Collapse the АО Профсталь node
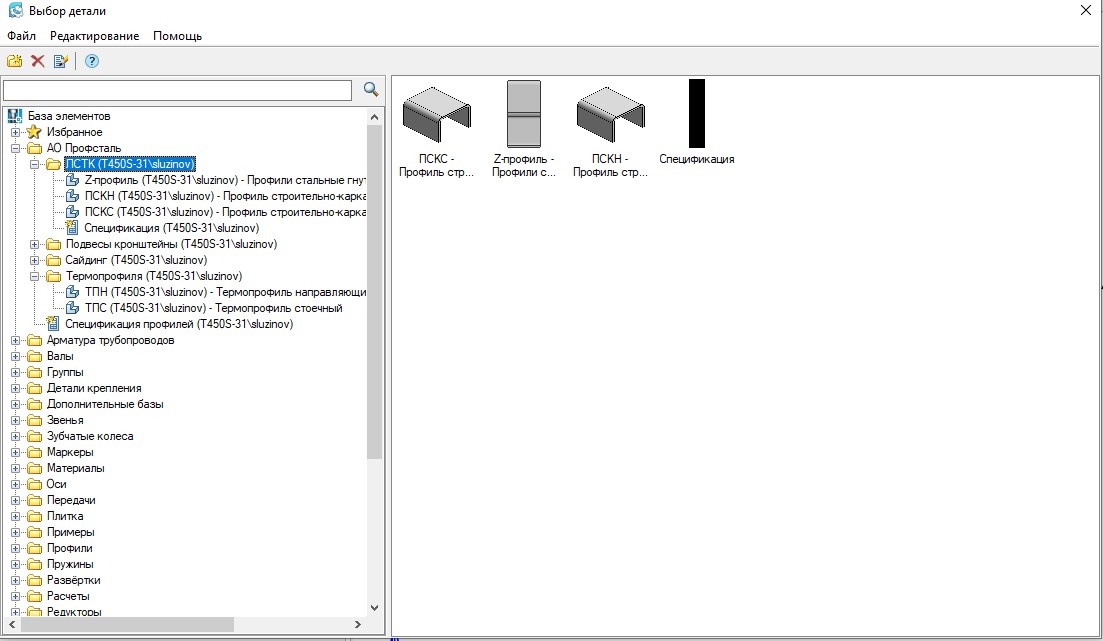Image resolution: width=1103 pixels, height=641 pixels. click(15, 148)
